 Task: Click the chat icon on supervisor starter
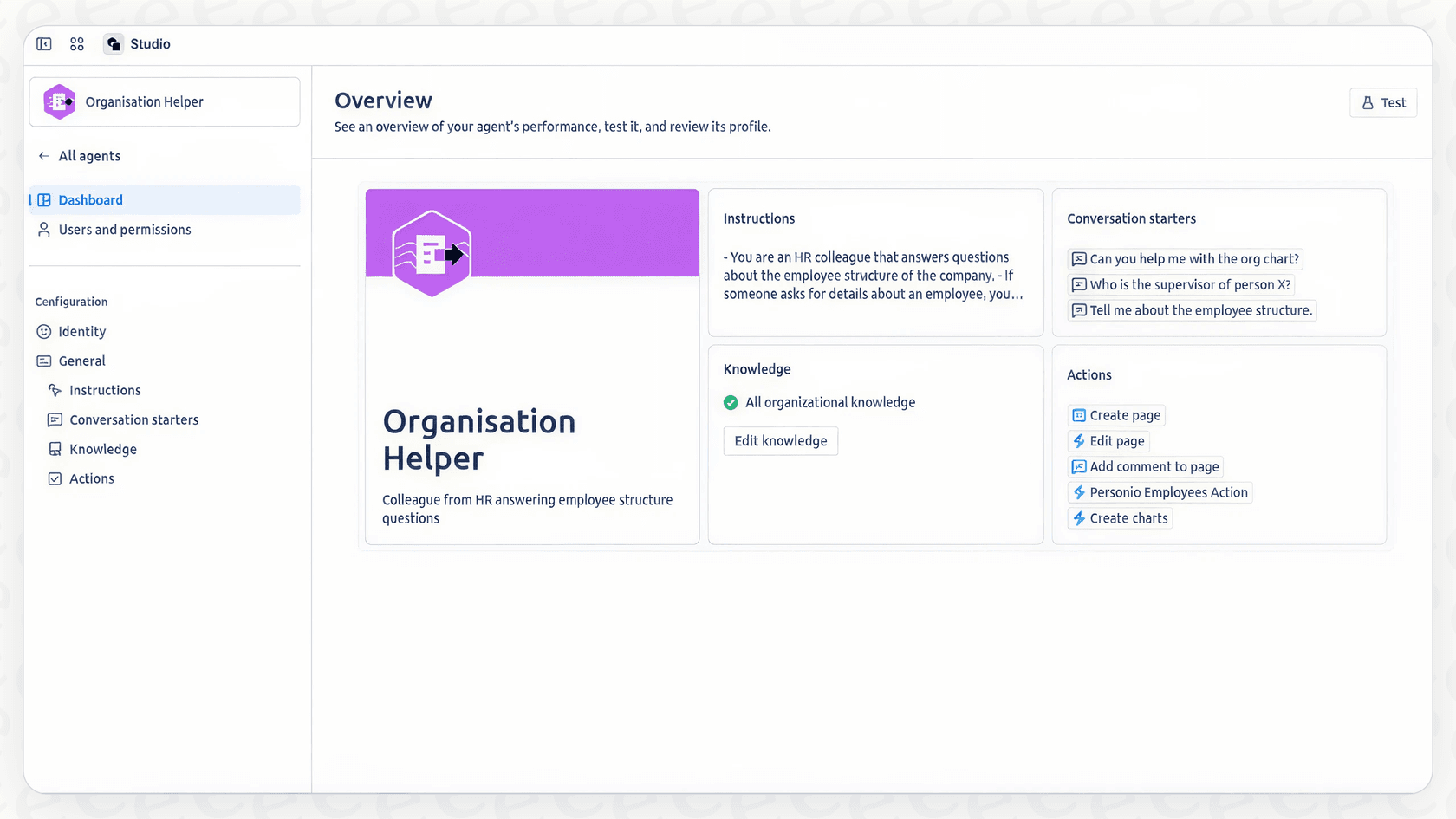coord(1079,284)
